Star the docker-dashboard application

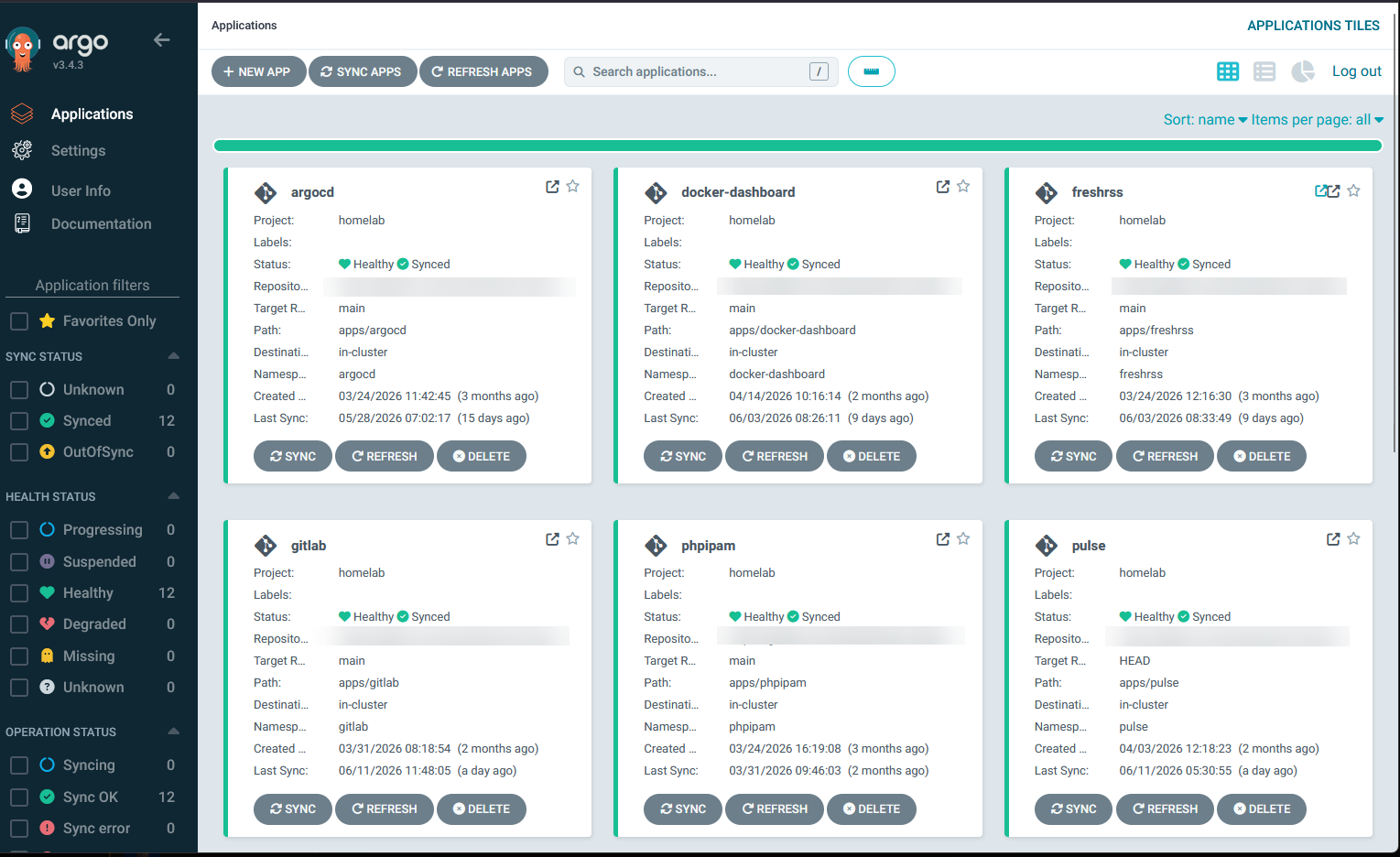(963, 186)
